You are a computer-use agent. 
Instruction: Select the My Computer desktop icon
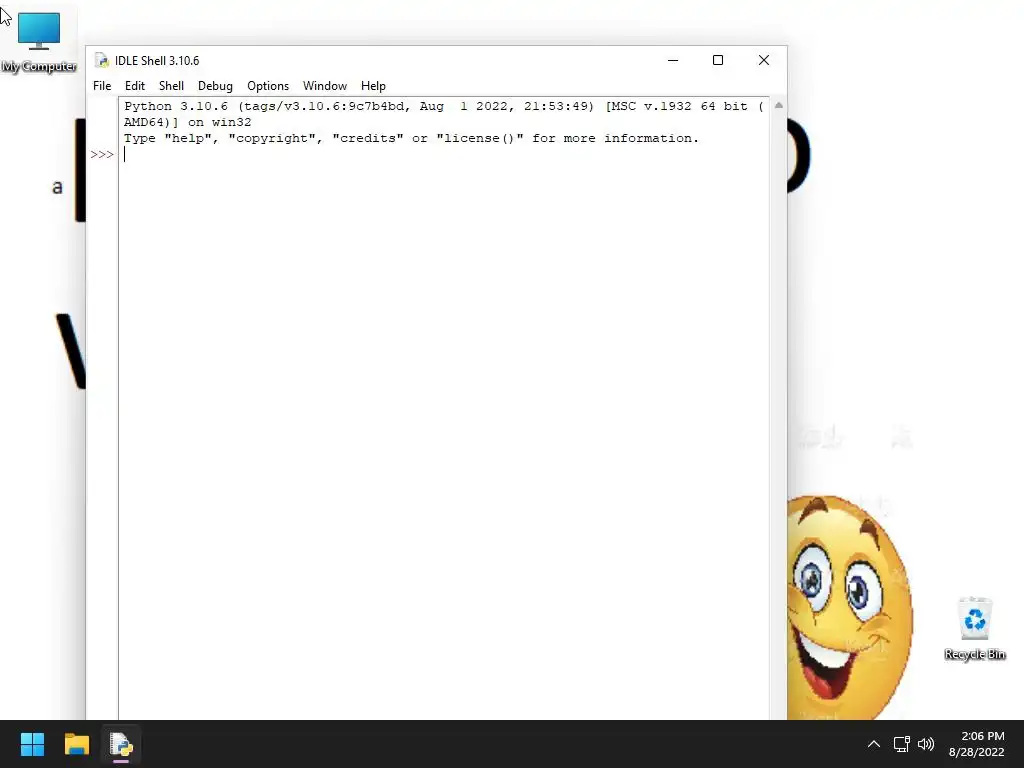(39, 42)
